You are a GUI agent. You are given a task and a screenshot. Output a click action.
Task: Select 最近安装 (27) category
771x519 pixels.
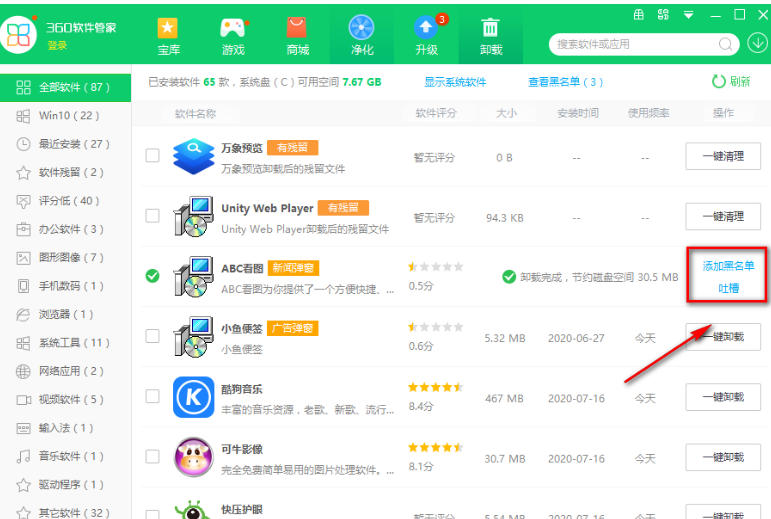click(x=65, y=144)
